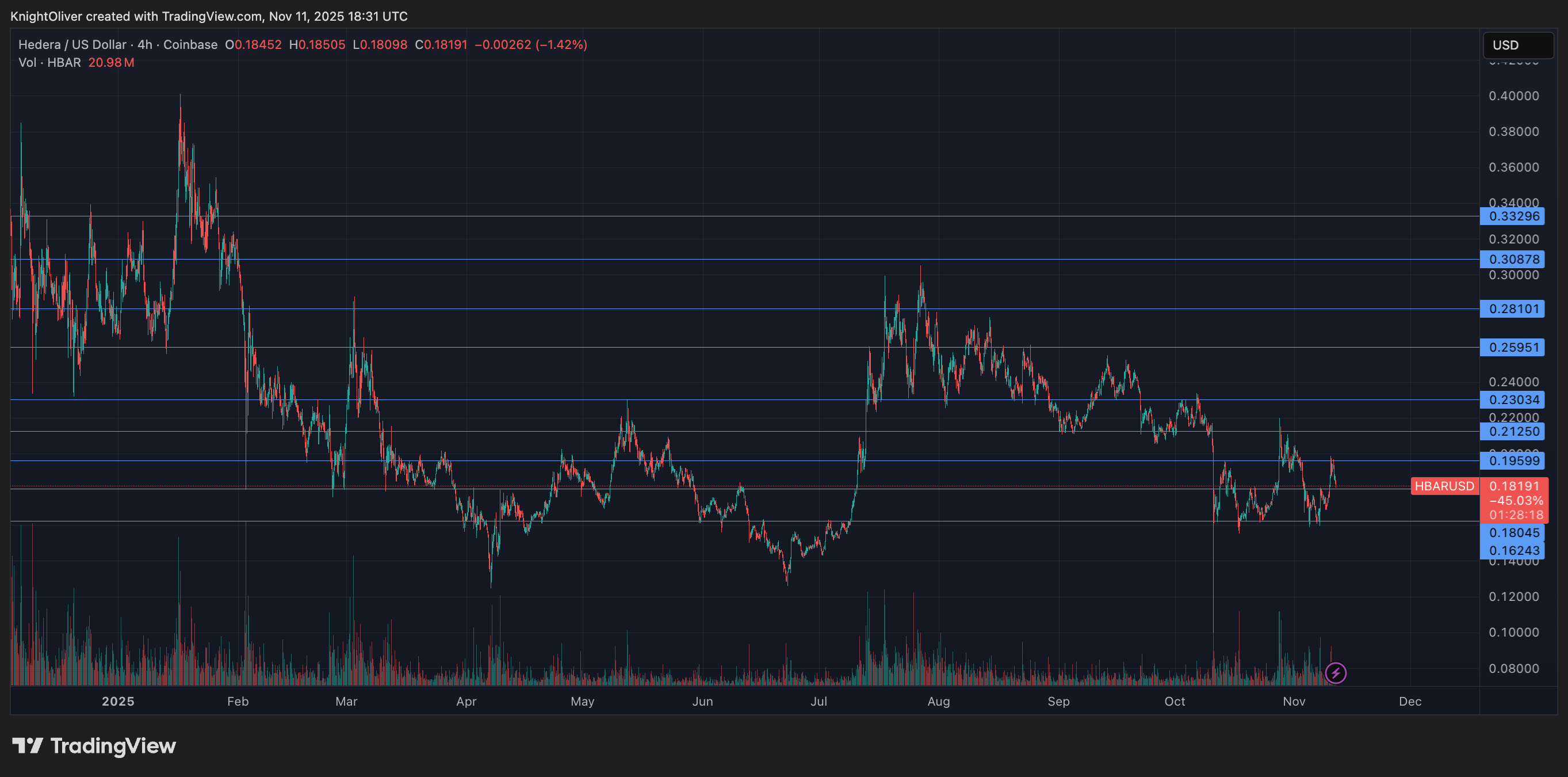This screenshot has height=777, width=1568.
Task: Click the Hedera / US Dollar symbol title
Action: 72,44
